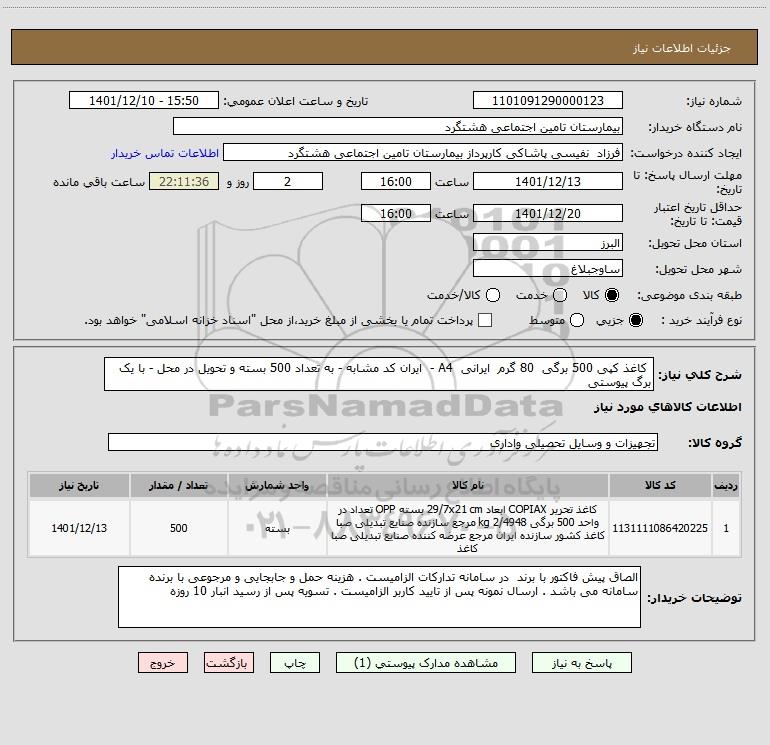Click the COPIAX paper product name cell
Image resolution: width=770 pixels, height=745 pixels.
(x=468, y=528)
